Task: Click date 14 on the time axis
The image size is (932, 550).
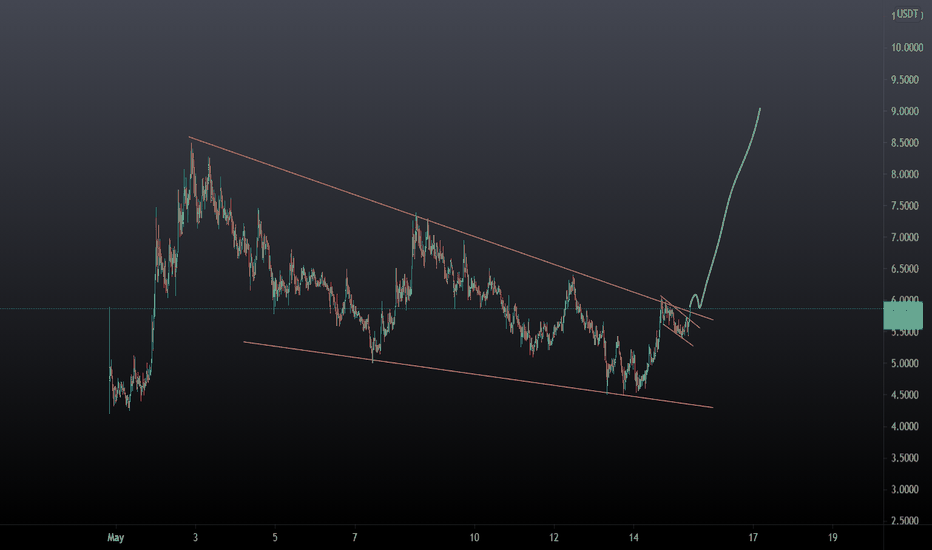Action: 634,538
